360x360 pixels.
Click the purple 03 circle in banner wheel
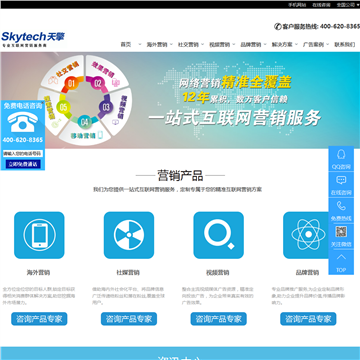click(106, 107)
